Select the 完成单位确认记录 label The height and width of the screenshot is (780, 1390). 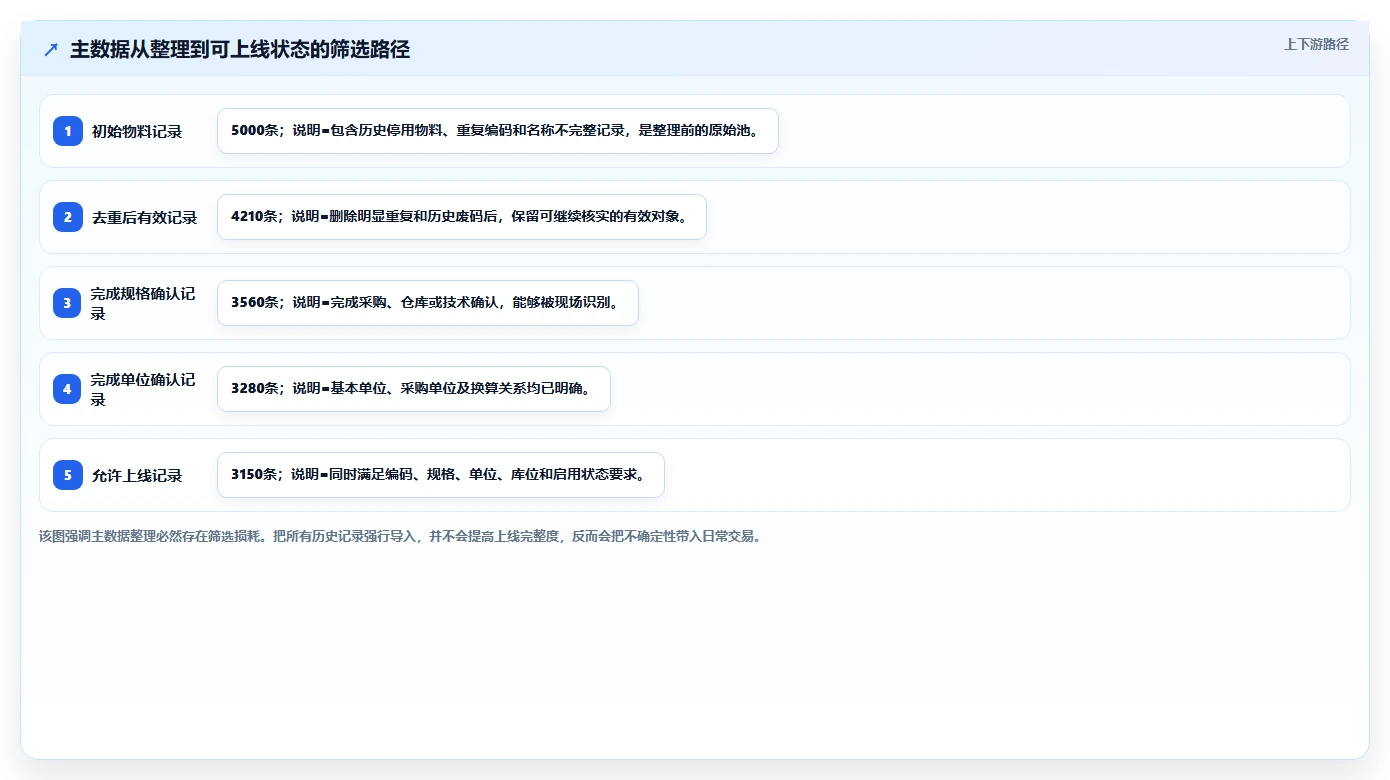(143, 389)
